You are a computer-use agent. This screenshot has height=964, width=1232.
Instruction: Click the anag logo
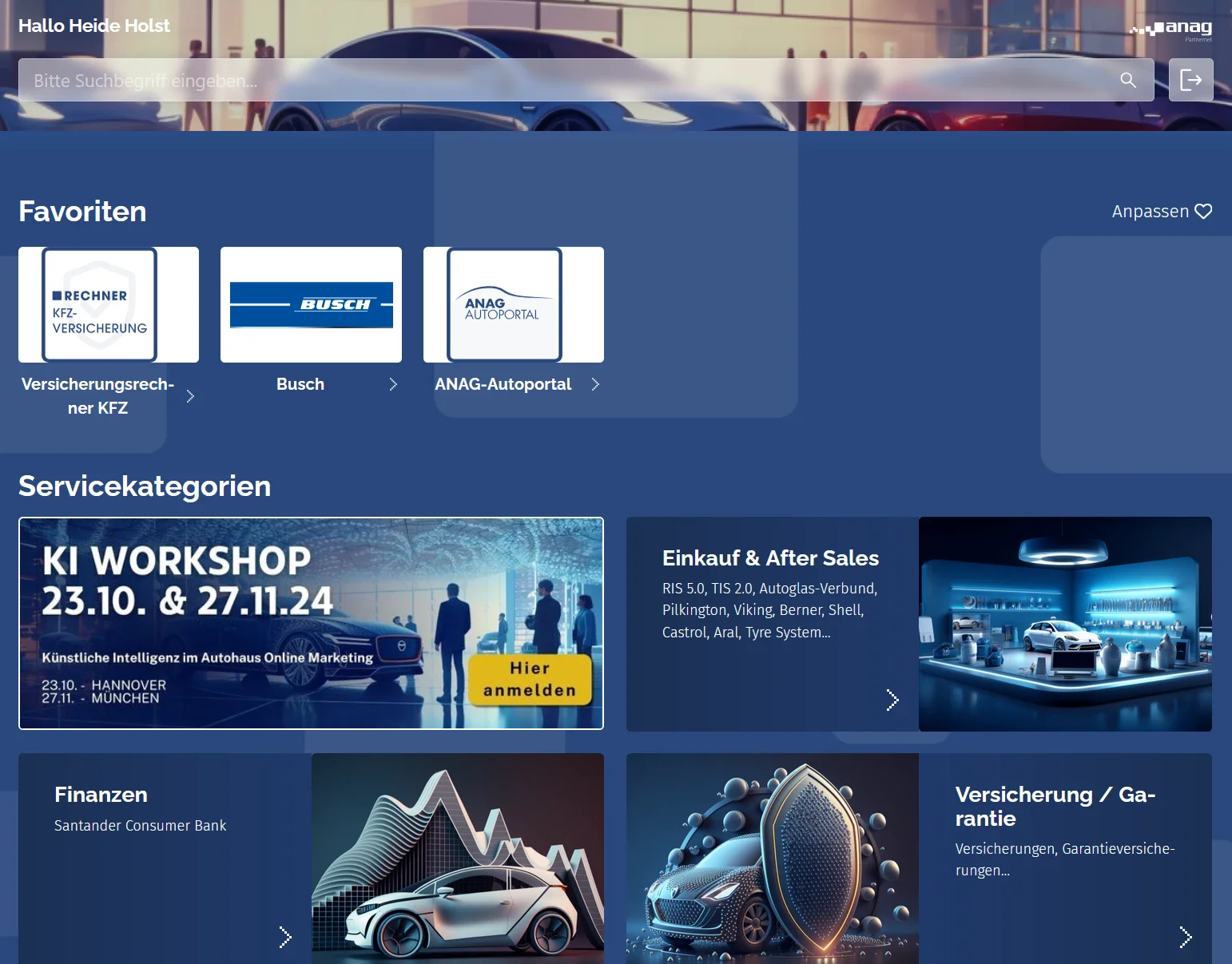click(1171, 30)
